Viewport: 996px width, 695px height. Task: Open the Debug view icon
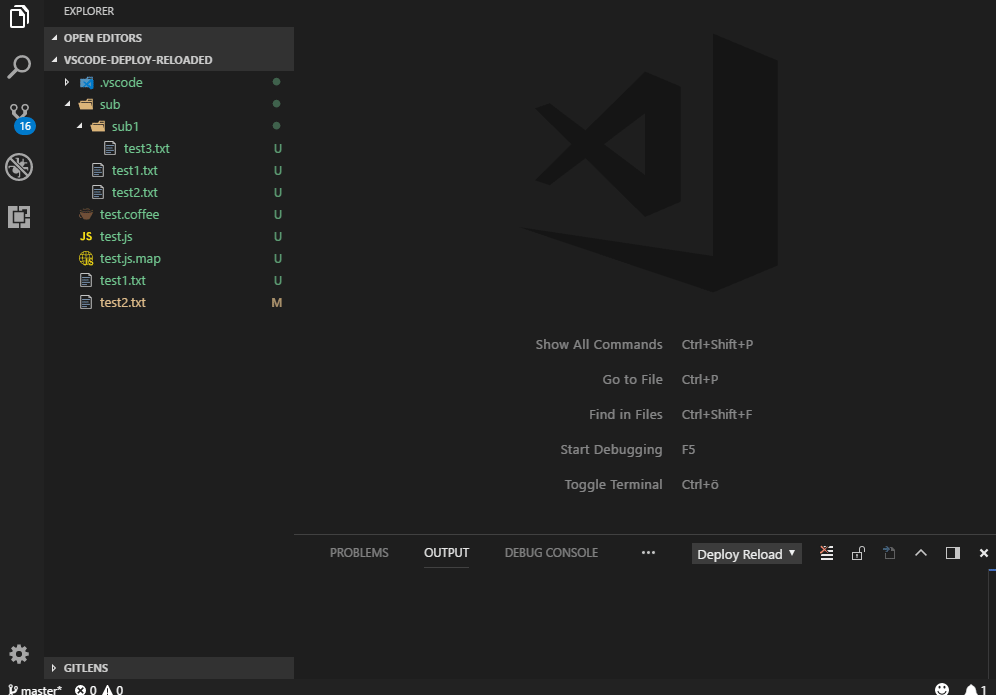(19, 167)
